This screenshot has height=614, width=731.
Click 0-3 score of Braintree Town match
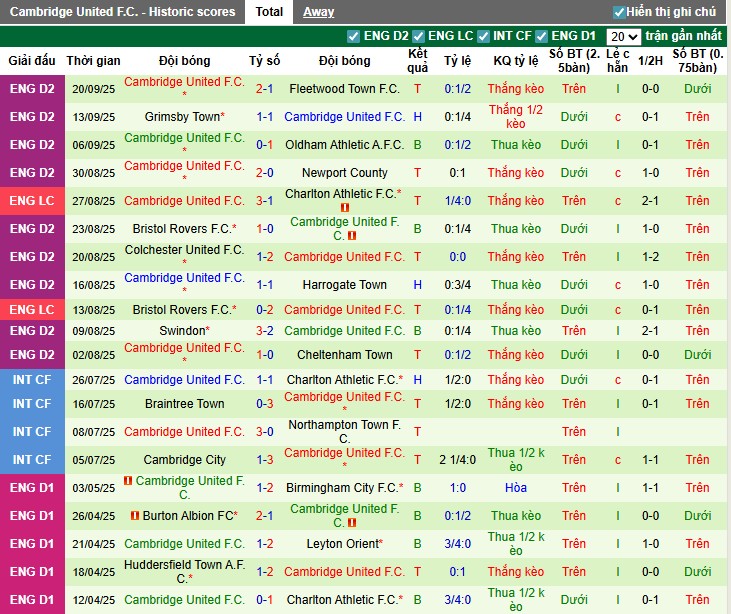pyautogui.click(x=264, y=404)
